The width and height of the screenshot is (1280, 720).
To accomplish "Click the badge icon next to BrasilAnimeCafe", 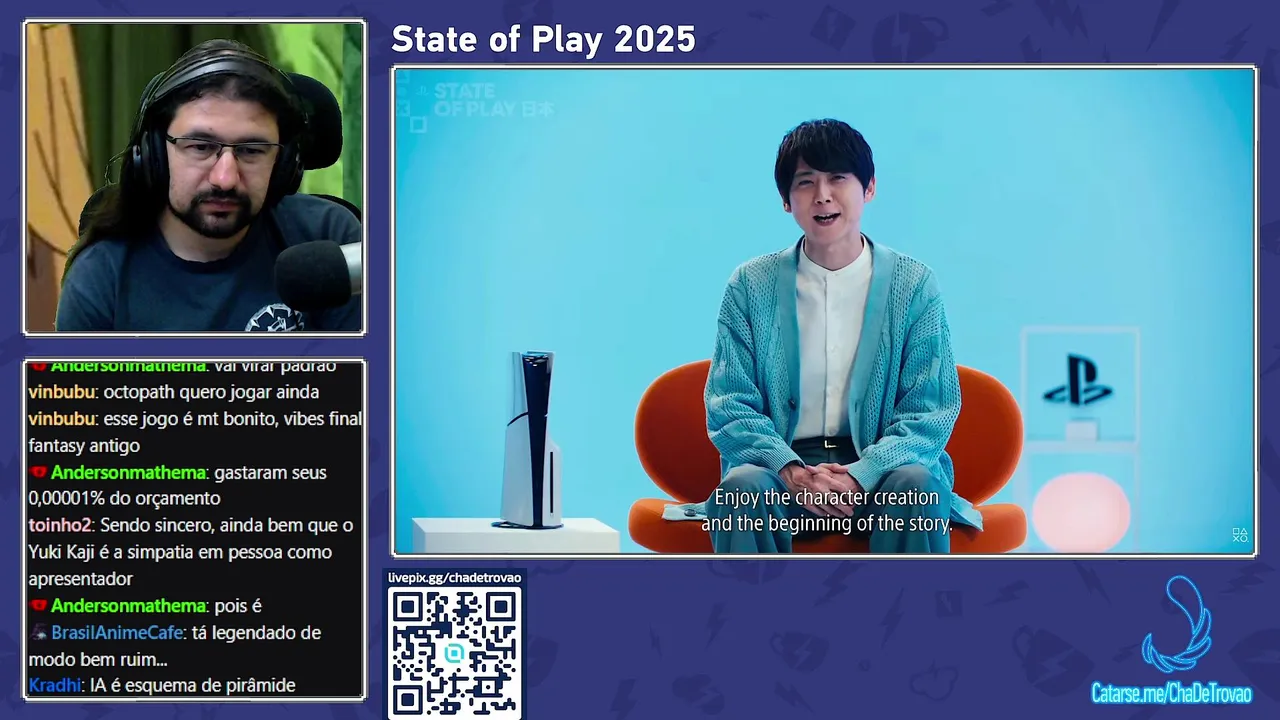I will coord(38,632).
